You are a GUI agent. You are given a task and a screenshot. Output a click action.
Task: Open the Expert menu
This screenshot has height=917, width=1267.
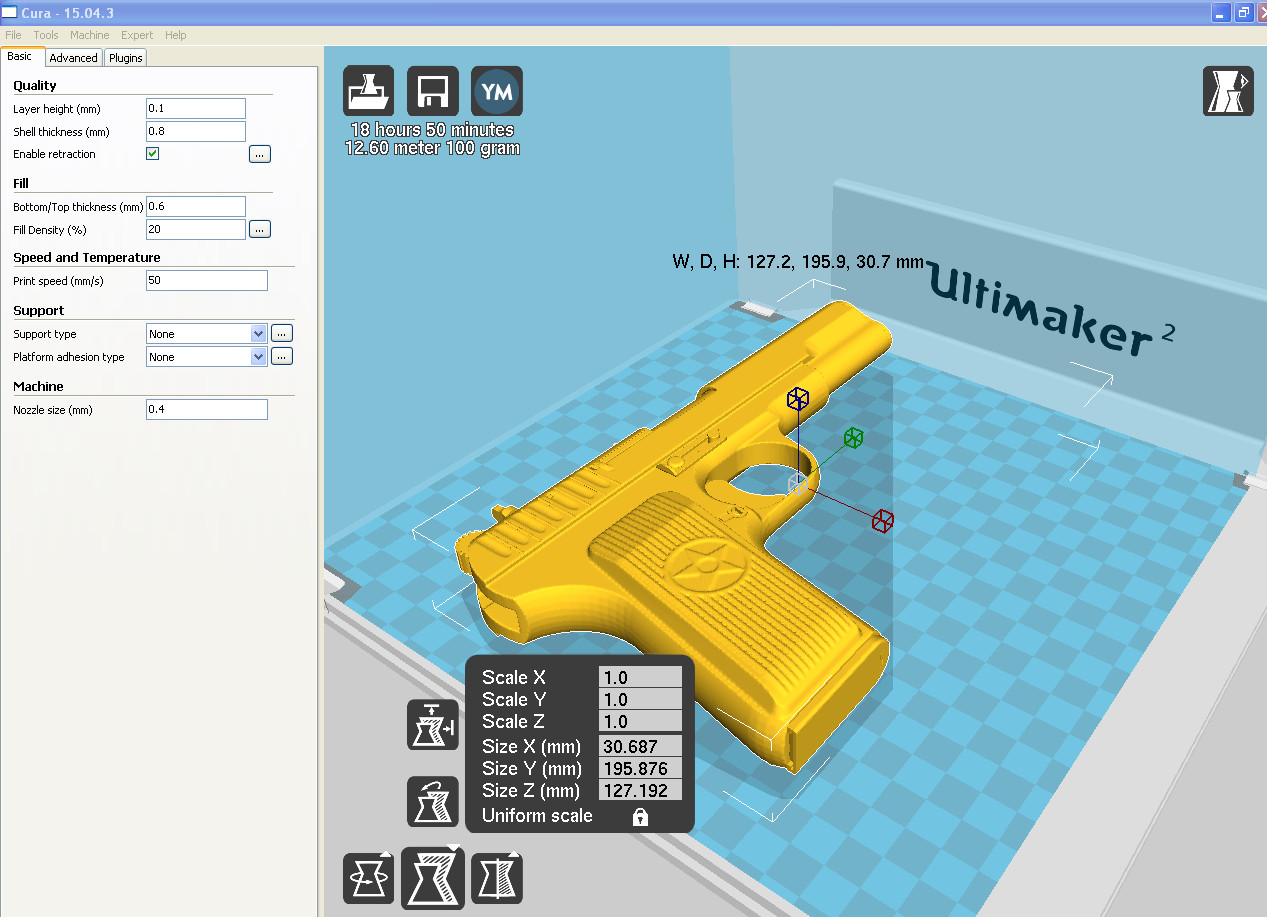[x=136, y=34]
